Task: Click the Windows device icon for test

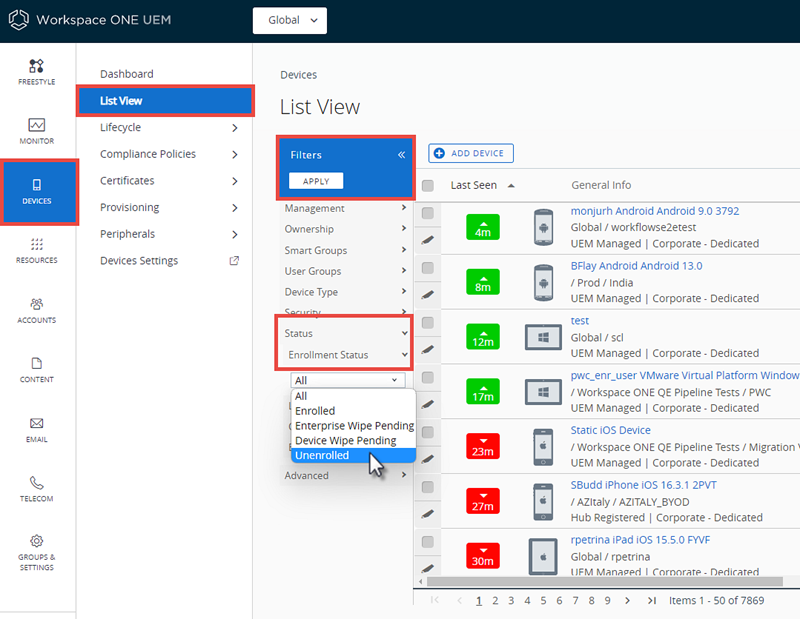Action: pos(543,337)
